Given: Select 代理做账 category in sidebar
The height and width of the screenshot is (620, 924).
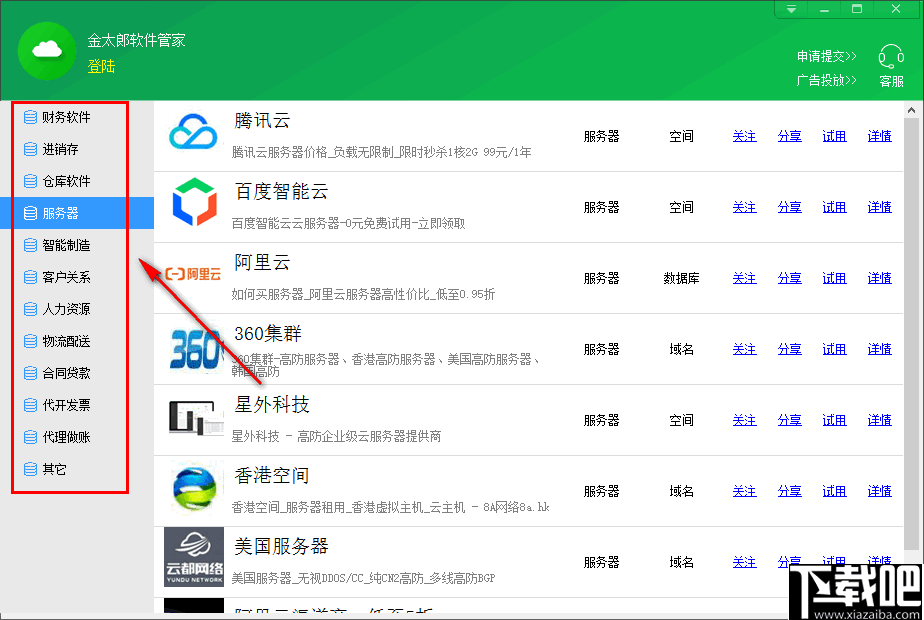Looking at the screenshot, I should [77, 437].
